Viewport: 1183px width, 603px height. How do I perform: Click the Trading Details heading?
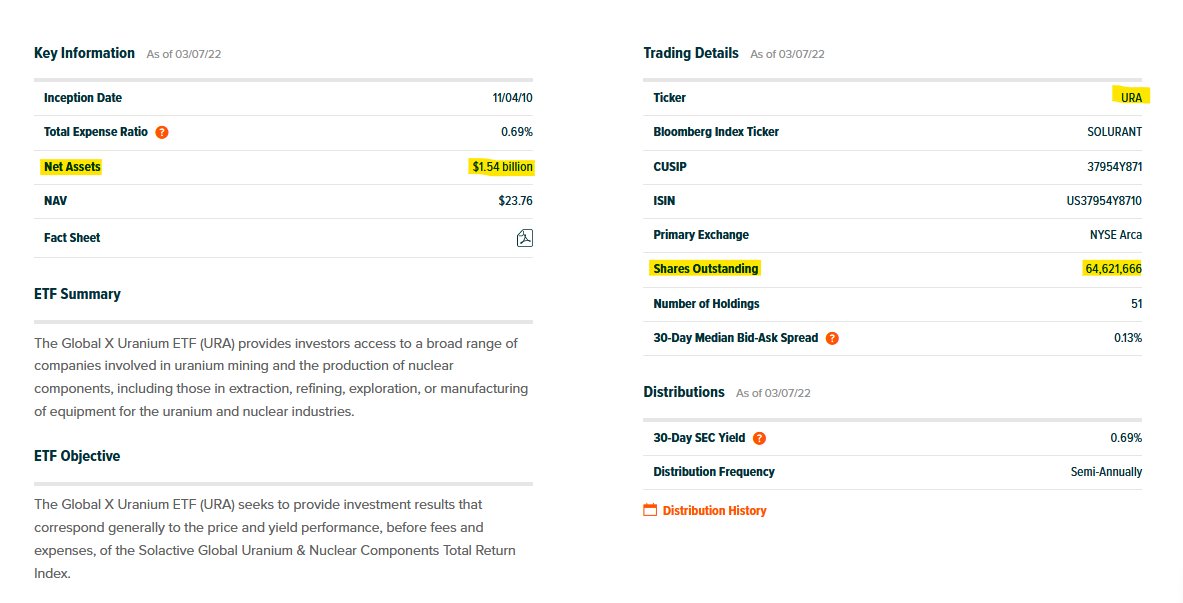tap(691, 53)
